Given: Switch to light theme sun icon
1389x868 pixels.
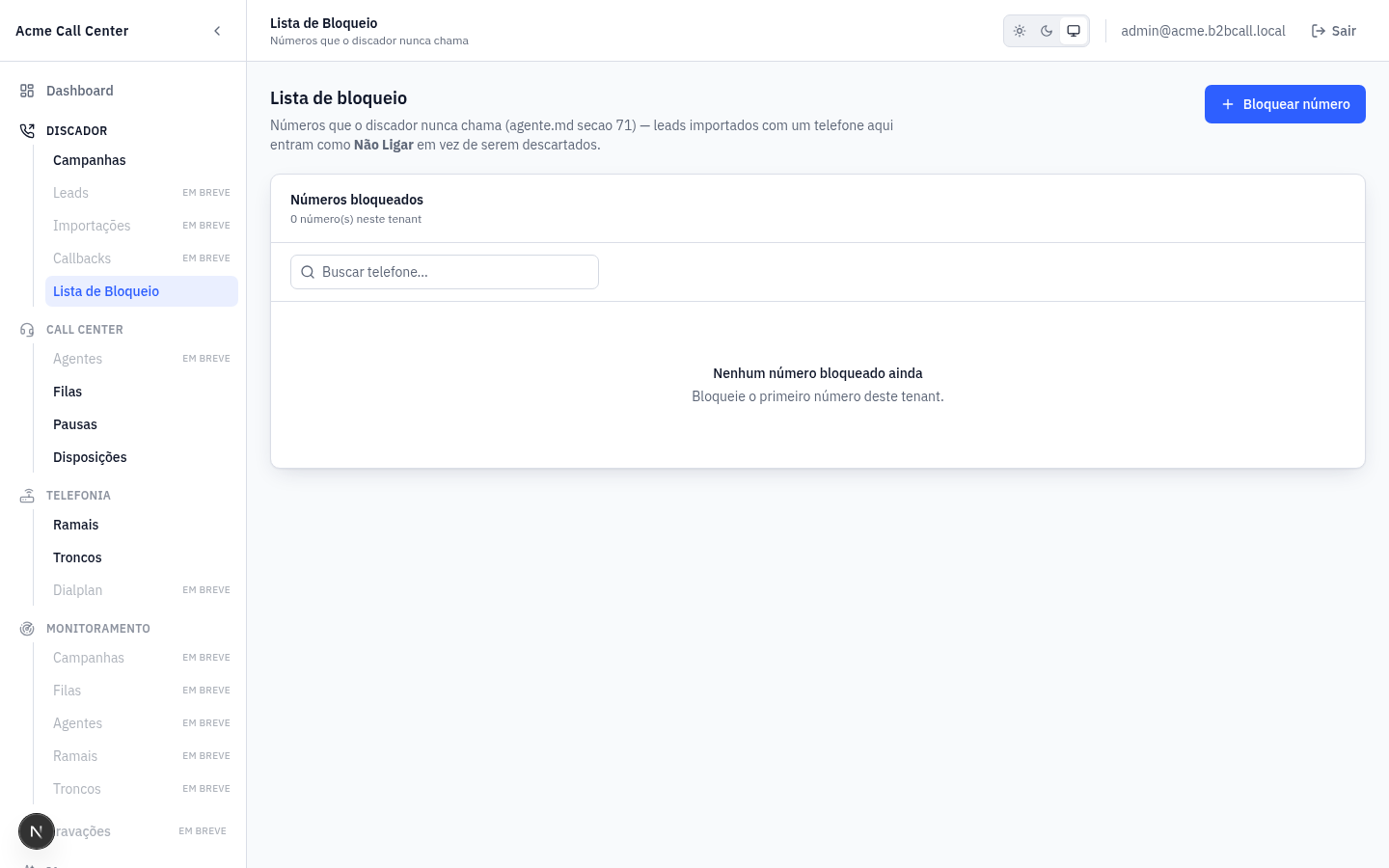Looking at the screenshot, I should tap(1020, 31).
